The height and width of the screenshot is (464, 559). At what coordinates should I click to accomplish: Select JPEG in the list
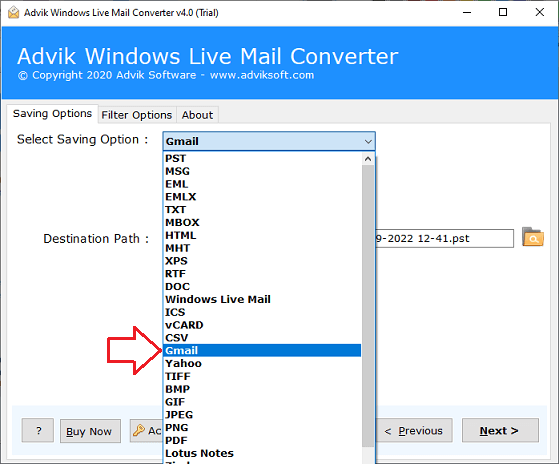coord(262,415)
